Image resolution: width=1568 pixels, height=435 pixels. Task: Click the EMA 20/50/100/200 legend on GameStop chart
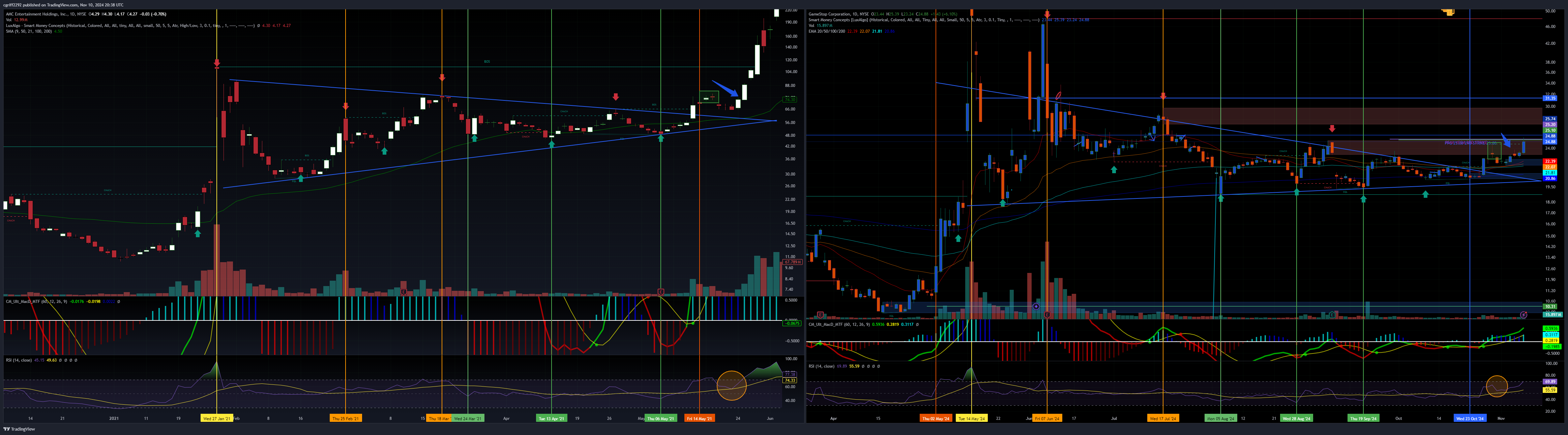click(x=827, y=31)
